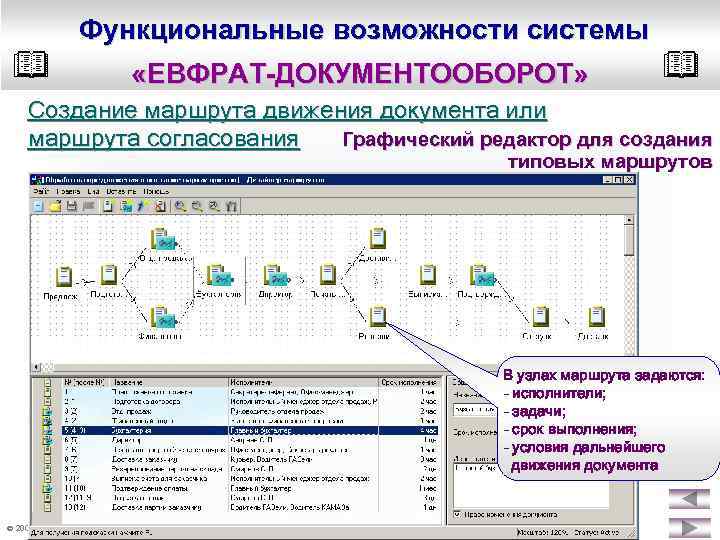Open the Вставить menu
Screen dimensions: 720x540
[x=121, y=191]
